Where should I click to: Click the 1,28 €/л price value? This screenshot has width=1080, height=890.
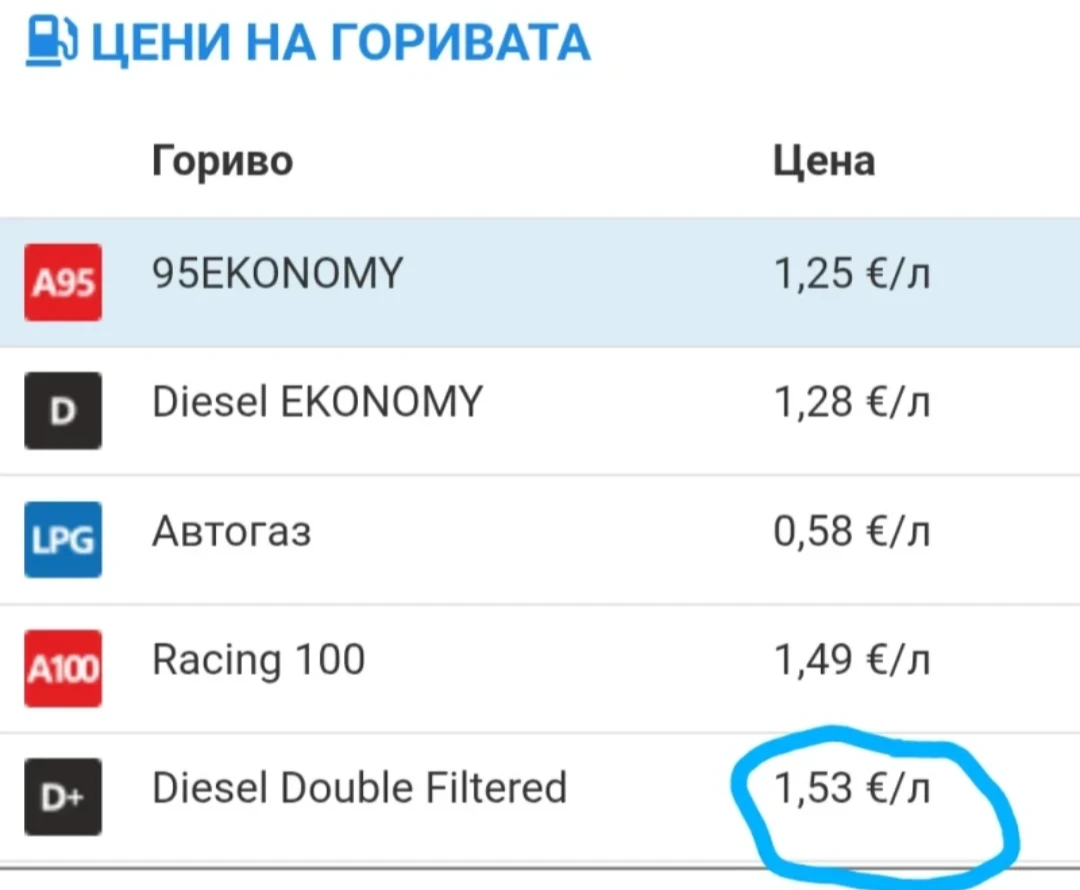(852, 400)
